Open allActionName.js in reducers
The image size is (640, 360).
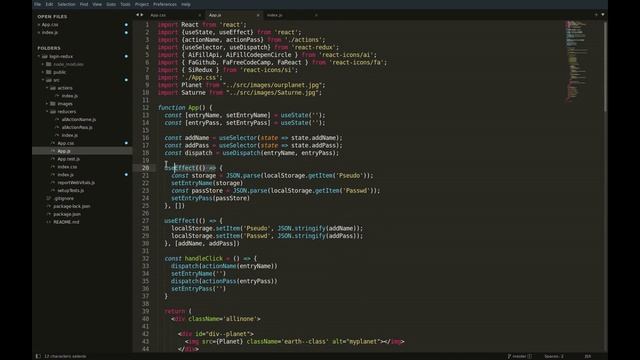(79, 120)
